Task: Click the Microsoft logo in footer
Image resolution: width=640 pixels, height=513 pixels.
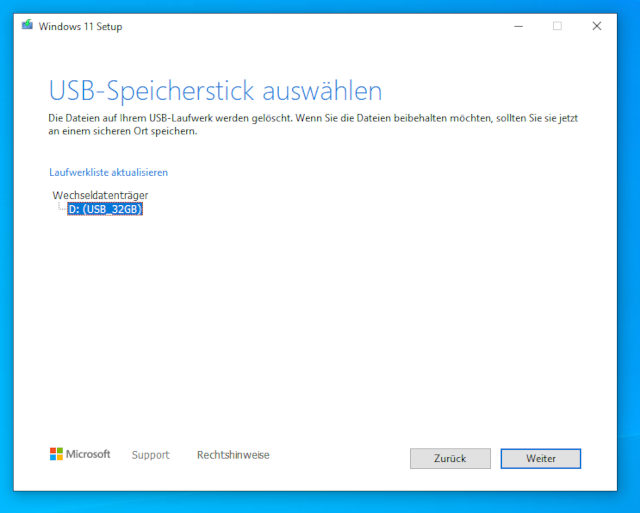Action: [80, 454]
